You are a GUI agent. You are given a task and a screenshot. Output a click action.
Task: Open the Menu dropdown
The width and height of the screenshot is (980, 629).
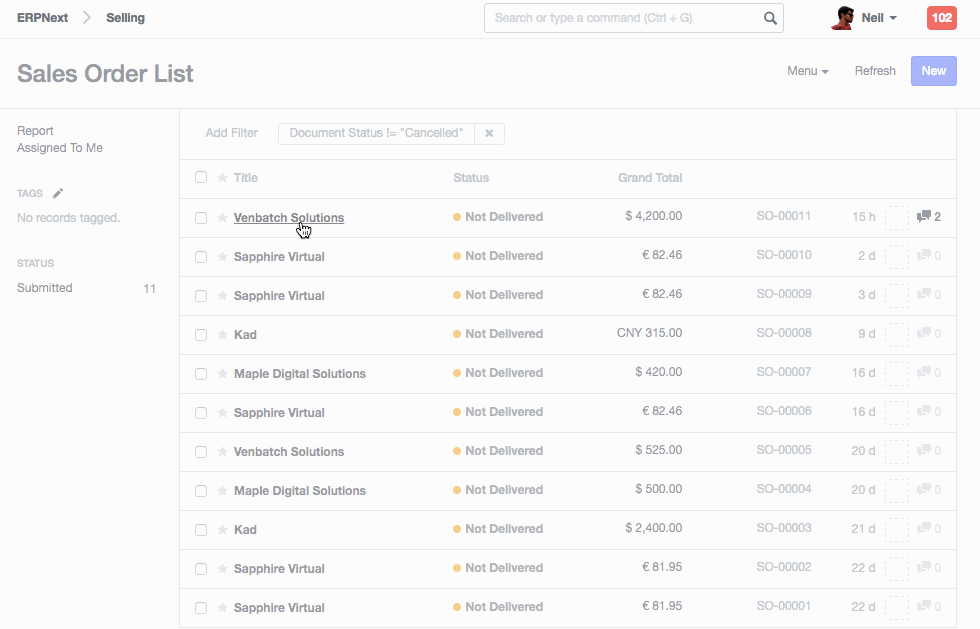tap(808, 71)
